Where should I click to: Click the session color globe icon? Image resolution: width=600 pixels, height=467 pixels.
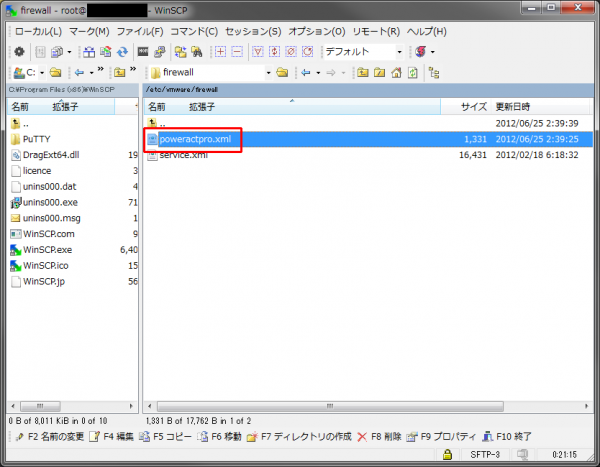point(421,52)
